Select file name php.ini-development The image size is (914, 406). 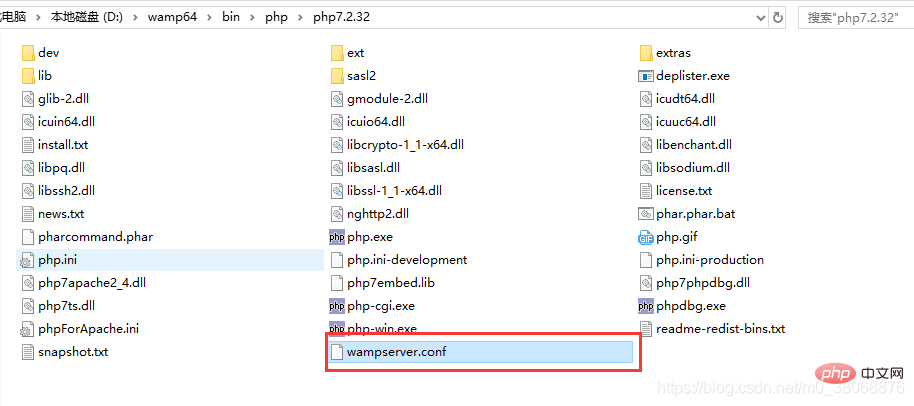[x=407, y=260]
